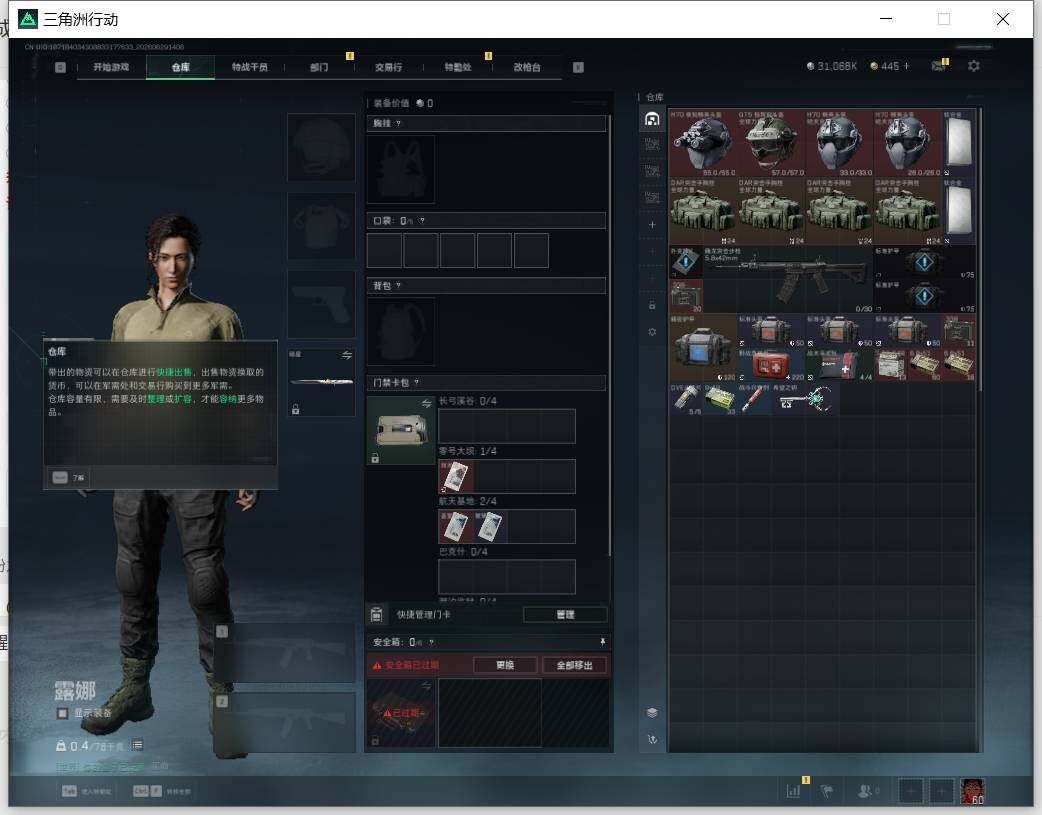
Task: Open the statistics bar chart icon
Action: 793,791
